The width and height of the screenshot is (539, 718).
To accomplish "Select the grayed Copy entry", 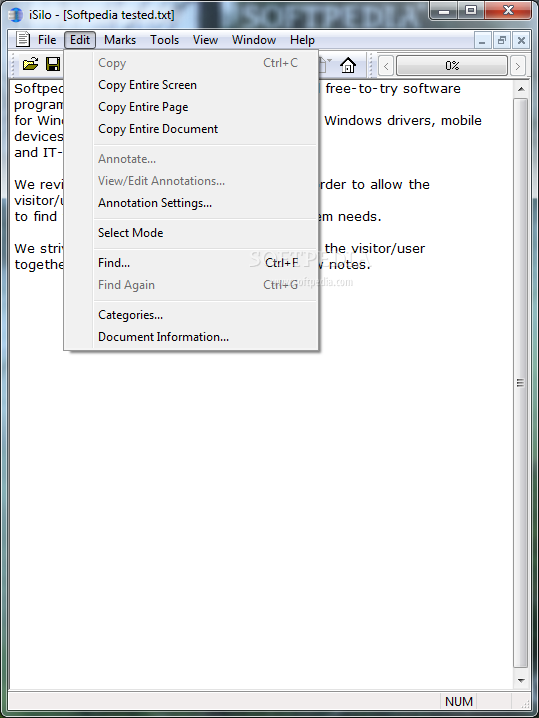I will coord(191,63).
